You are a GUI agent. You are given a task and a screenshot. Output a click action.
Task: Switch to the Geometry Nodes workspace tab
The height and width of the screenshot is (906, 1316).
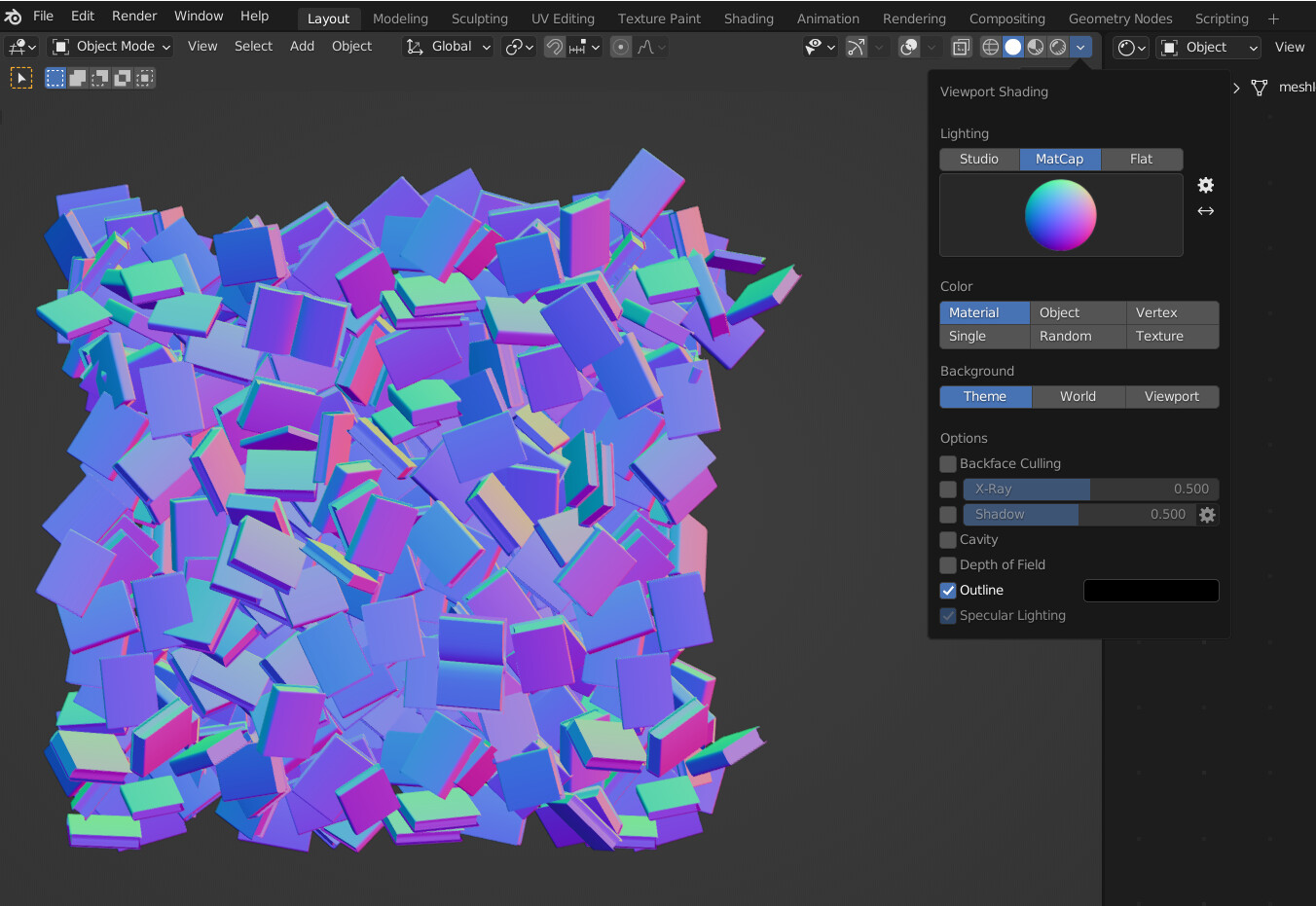[1119, 18]
